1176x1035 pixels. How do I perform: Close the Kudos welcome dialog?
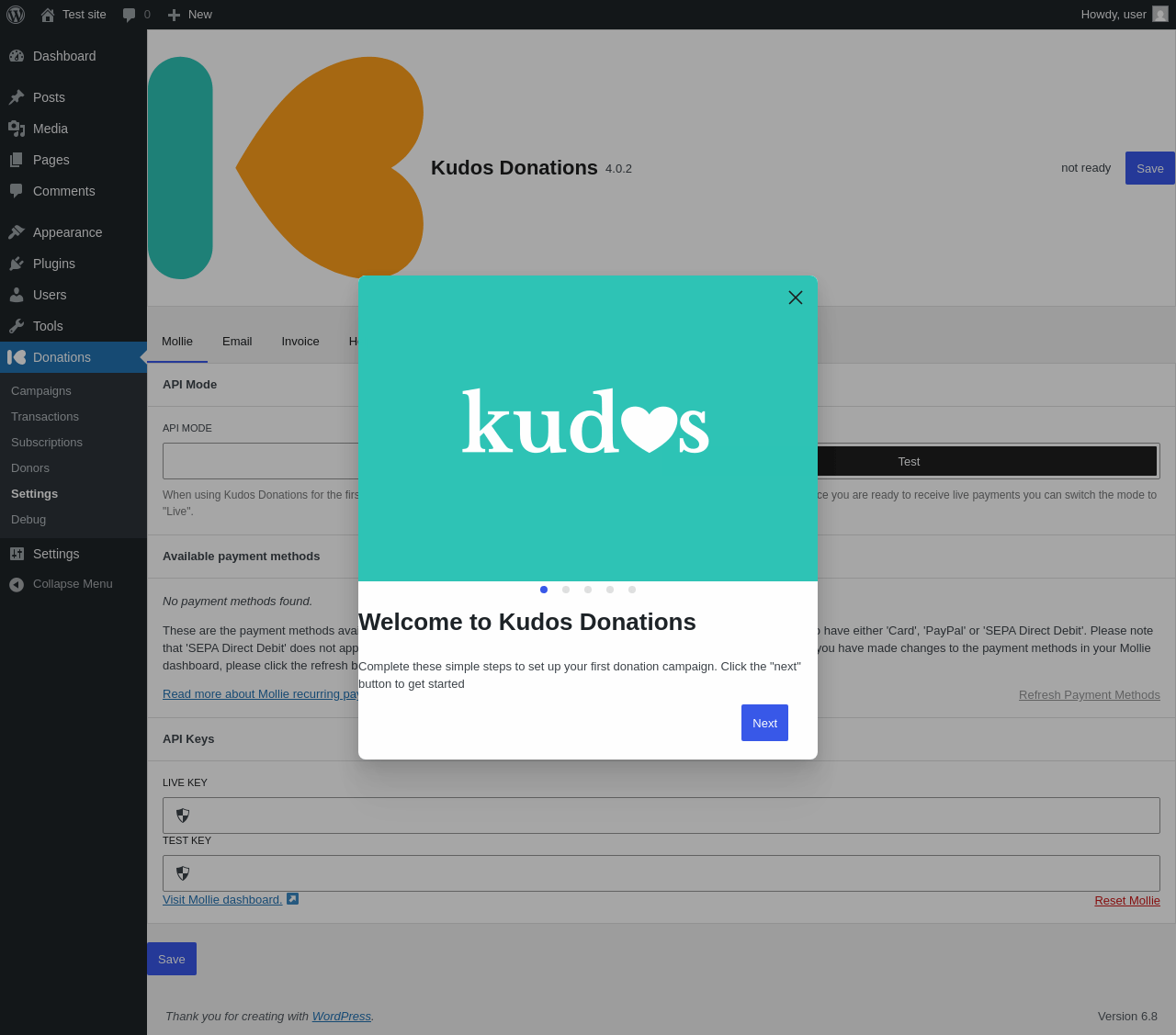click(x=796, y=298)
